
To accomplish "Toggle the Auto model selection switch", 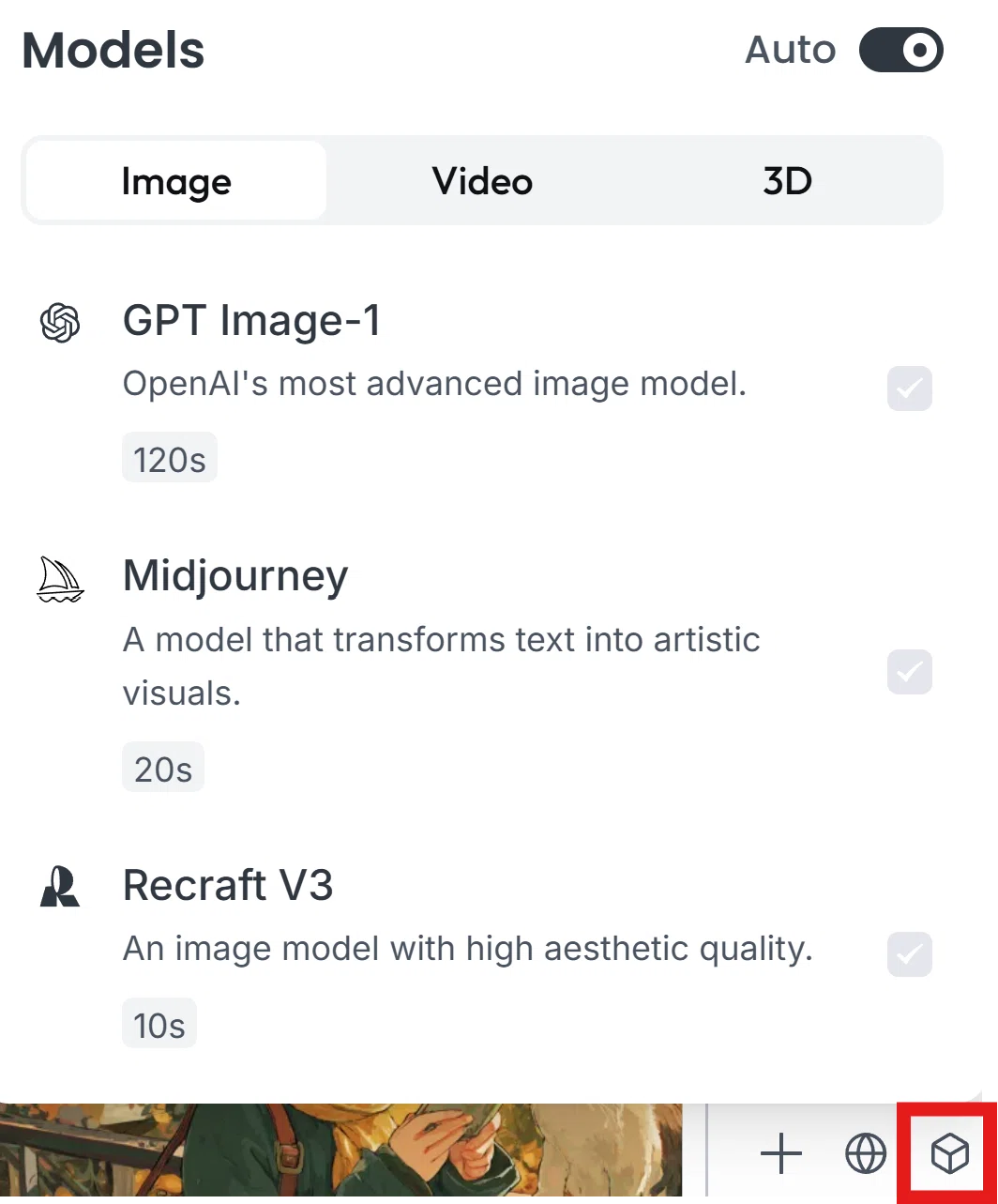I will [x=901, y=50].
